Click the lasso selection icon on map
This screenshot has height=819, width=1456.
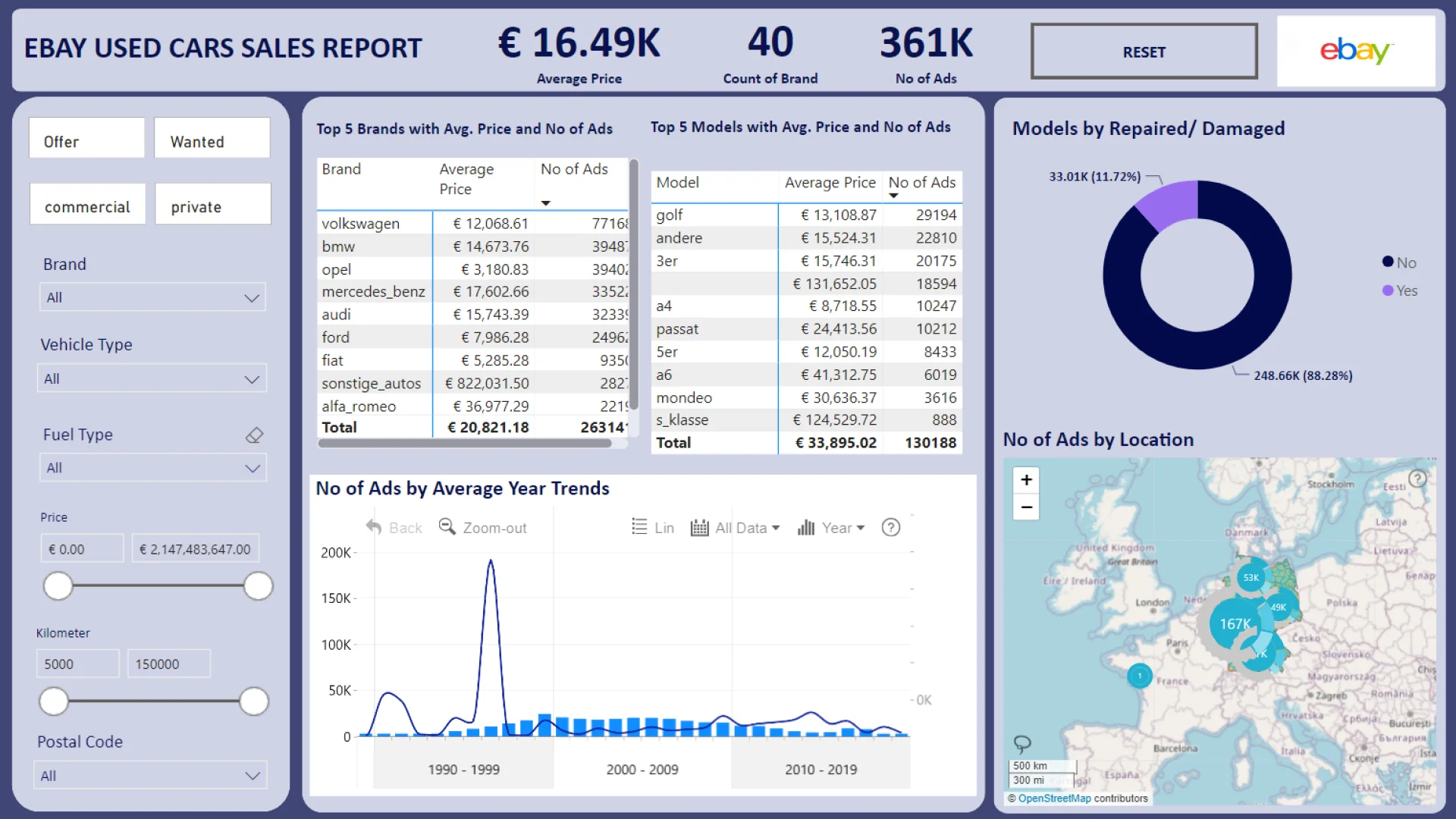(1022, 743)
